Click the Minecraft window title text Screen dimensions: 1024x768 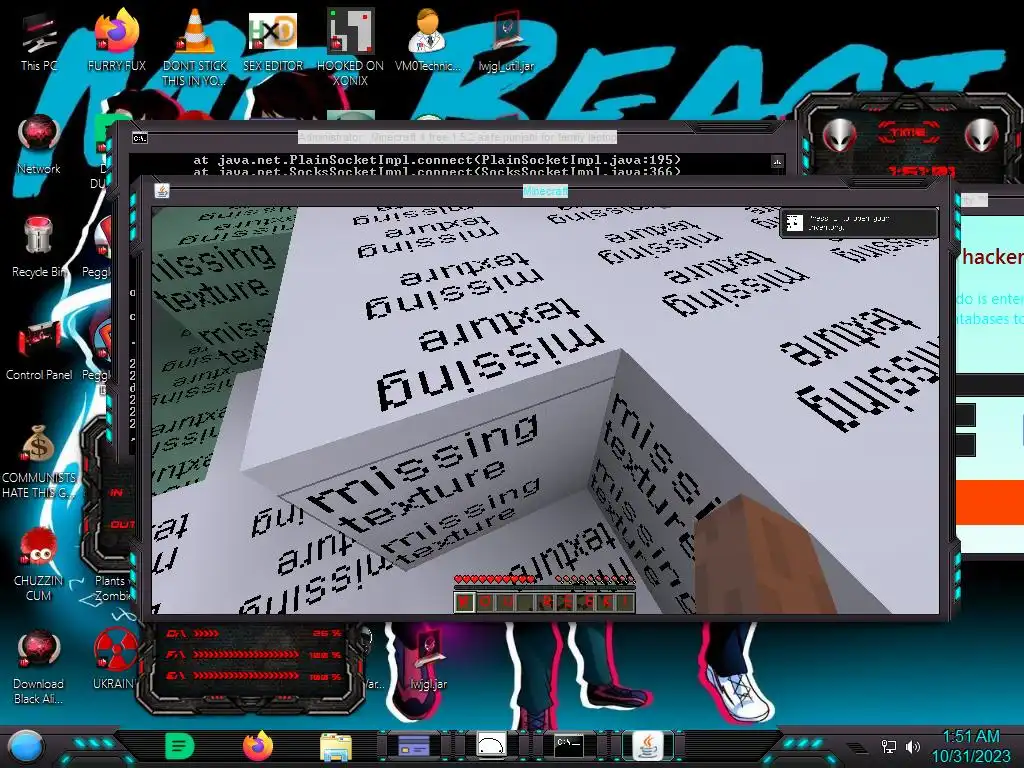(x=545, y=191)
